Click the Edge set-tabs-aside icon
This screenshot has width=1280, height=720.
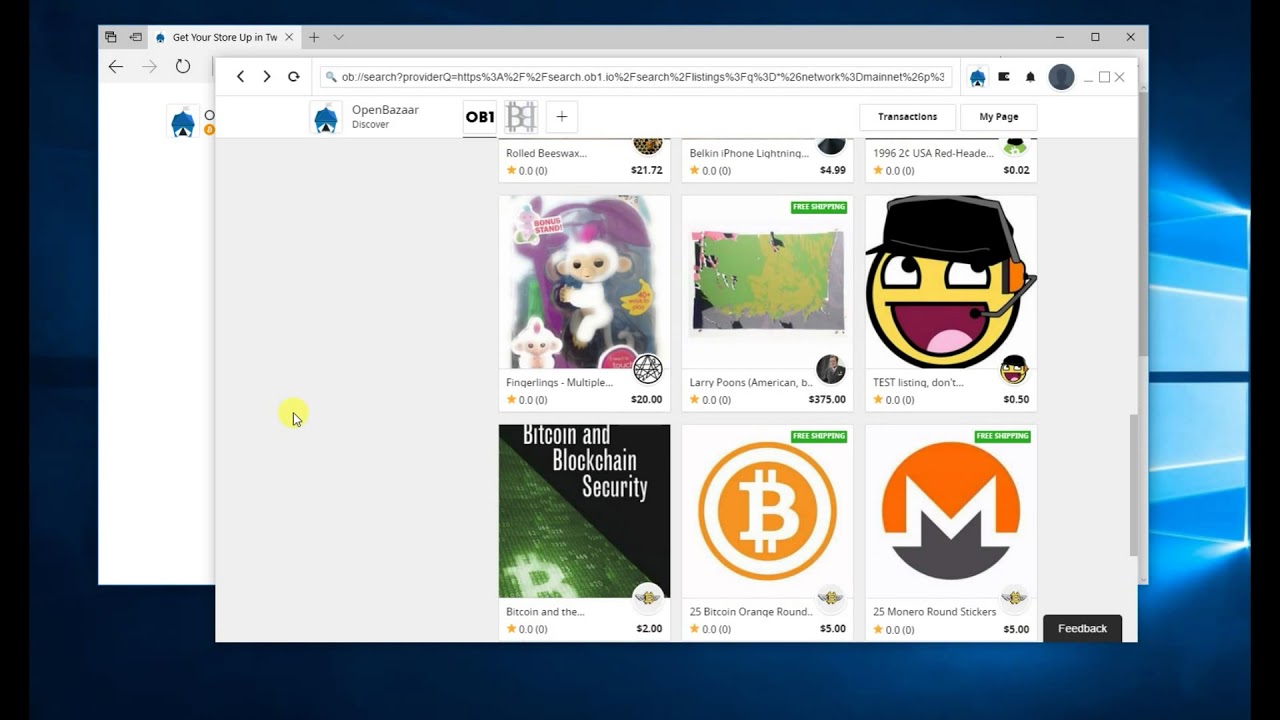click(135, 37)
